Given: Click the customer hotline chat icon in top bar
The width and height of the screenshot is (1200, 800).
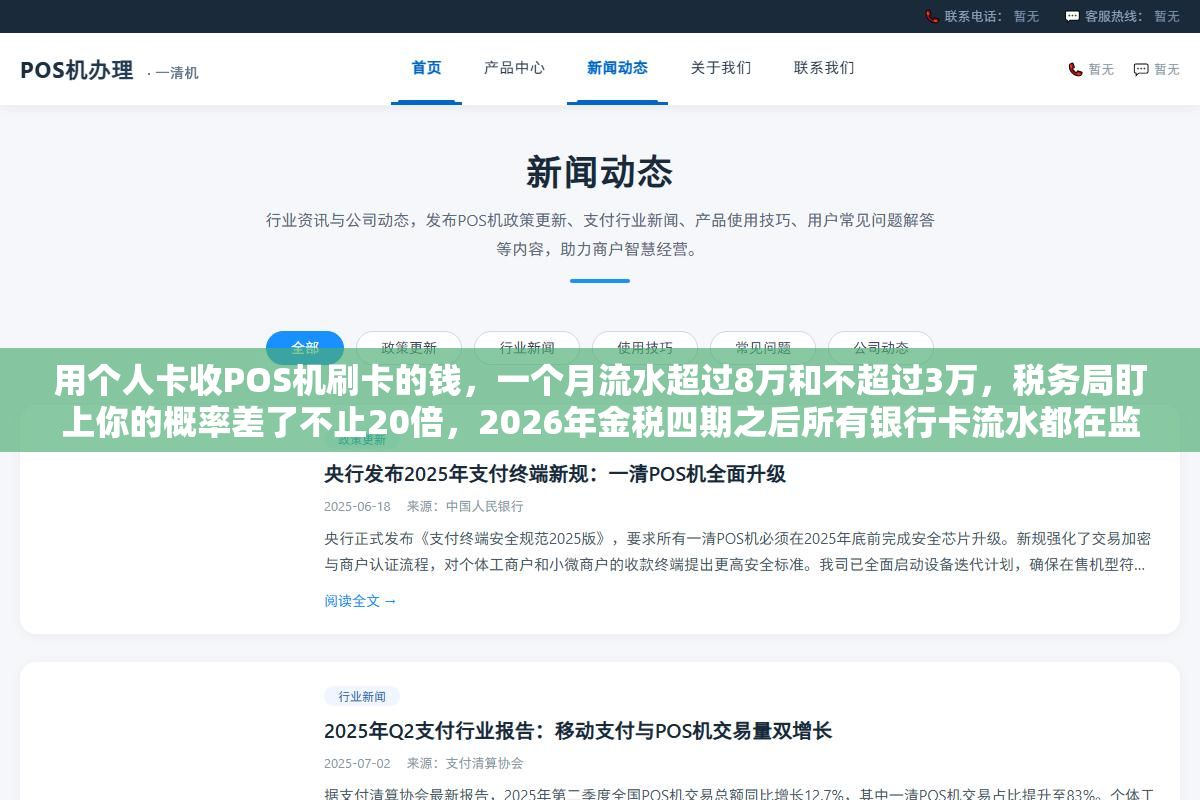Looking at the screenshot, I should [x=1072, y=16].
